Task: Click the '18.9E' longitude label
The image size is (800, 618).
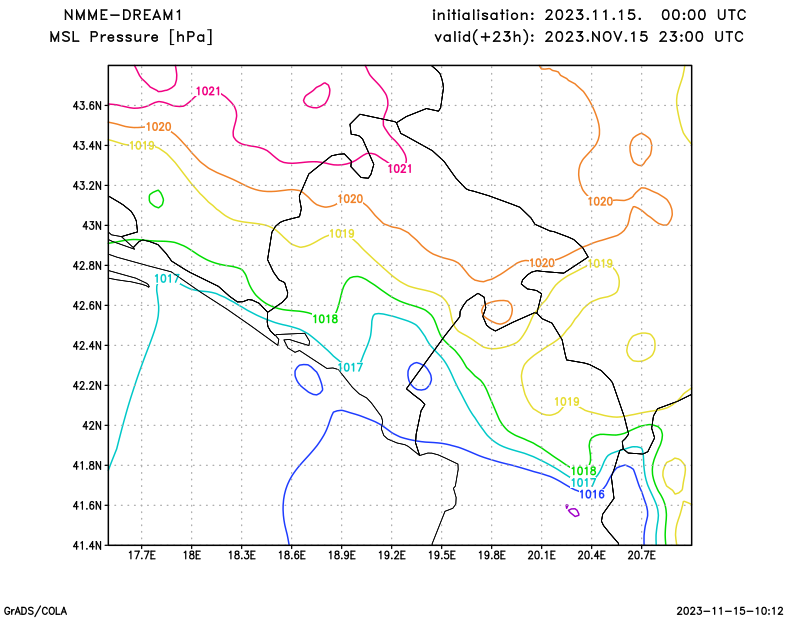Action: click(x=342, y=555)
